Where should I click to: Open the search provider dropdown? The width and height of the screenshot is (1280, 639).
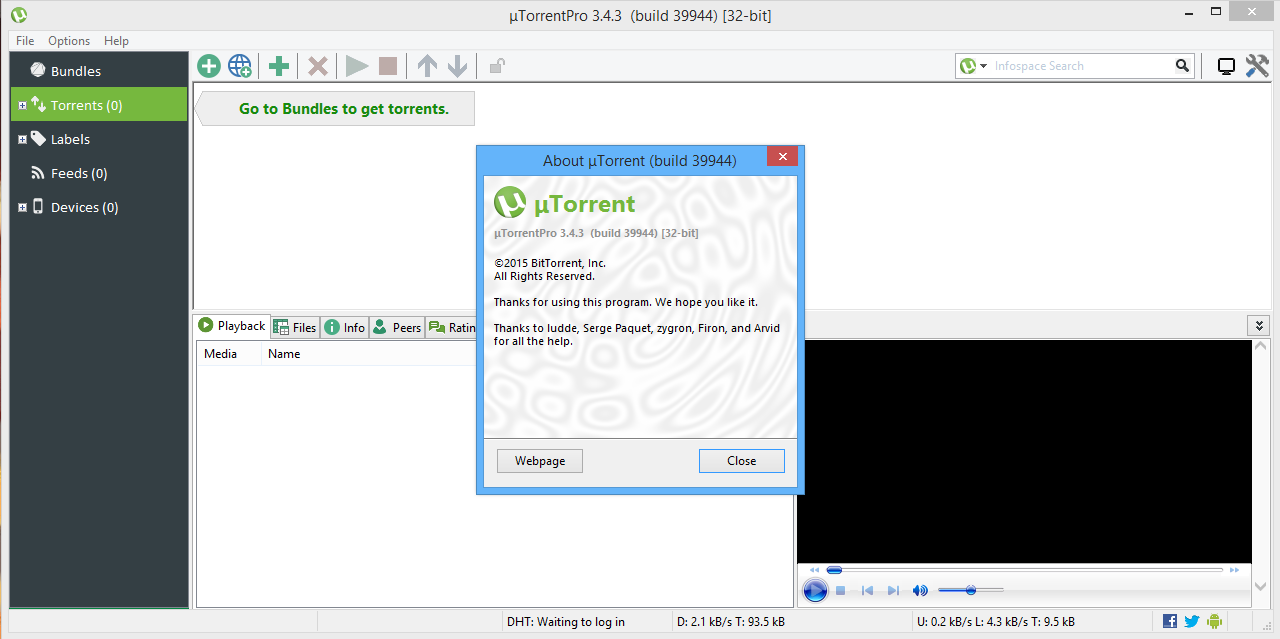click(973, 66)
